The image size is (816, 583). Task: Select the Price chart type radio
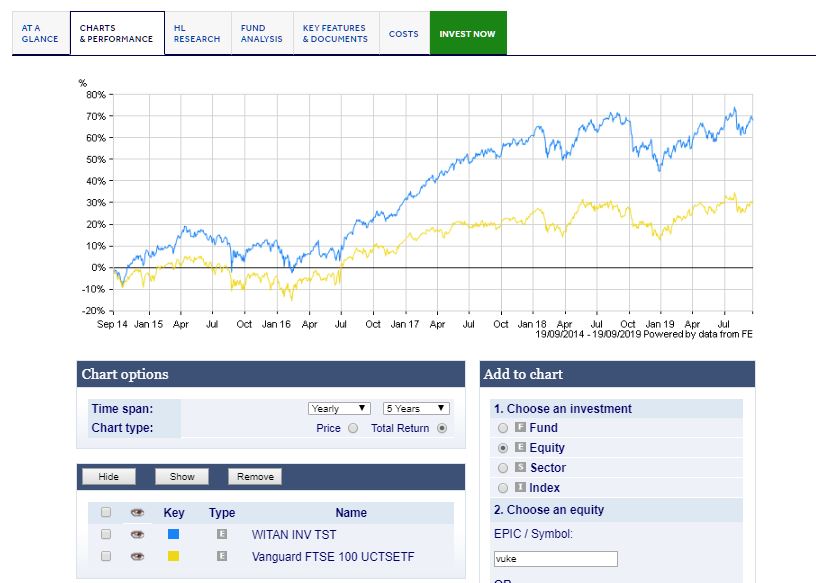pos(353,428)
